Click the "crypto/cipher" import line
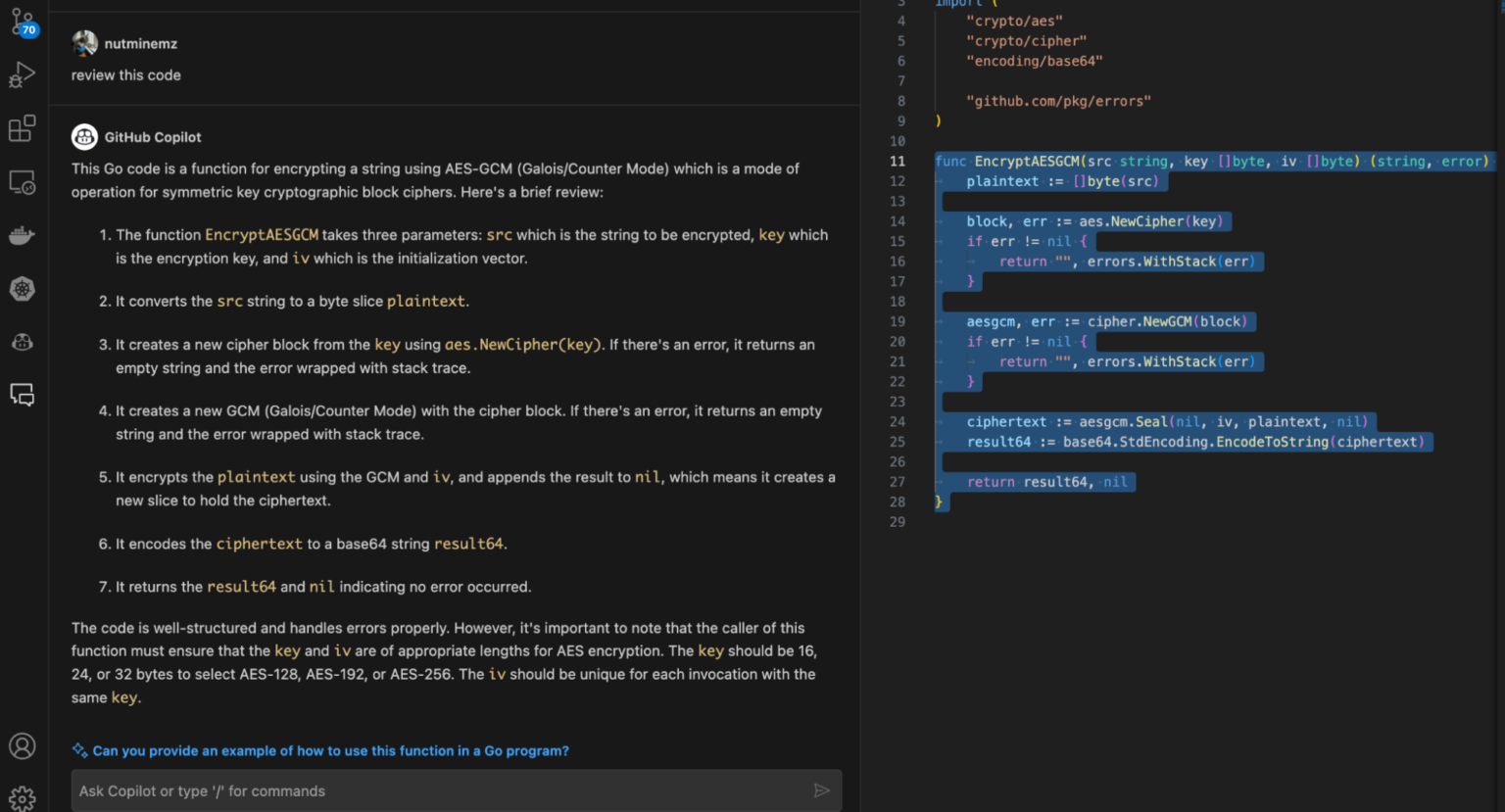The width and height of the screenshot is (1505, 812). click(1026, 41)
